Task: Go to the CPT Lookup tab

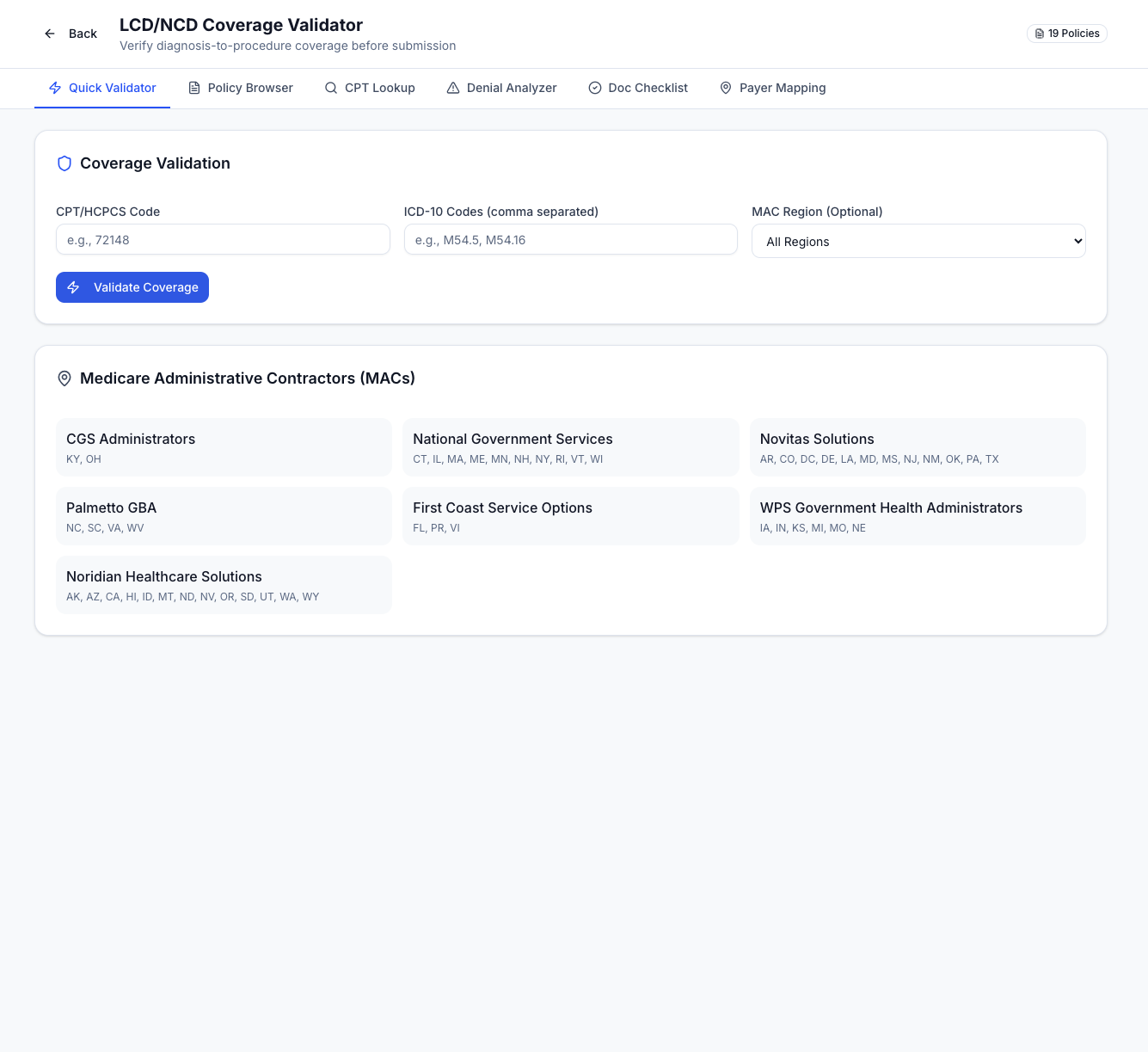Action: click(x=370, y=88)
